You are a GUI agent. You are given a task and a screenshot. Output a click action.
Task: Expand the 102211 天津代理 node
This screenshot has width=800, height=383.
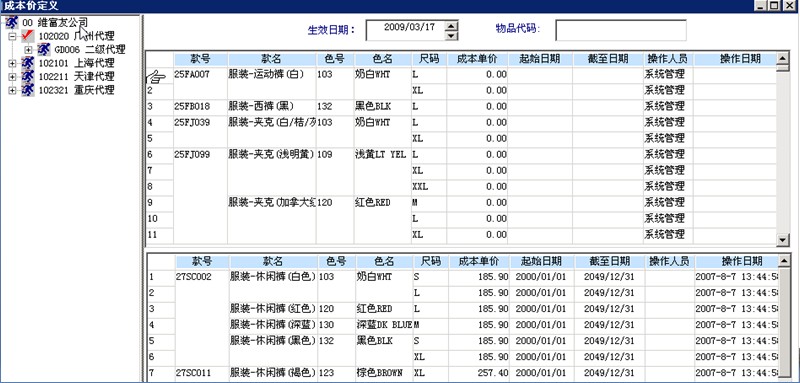pyautogui.click(x=12, y=77)
